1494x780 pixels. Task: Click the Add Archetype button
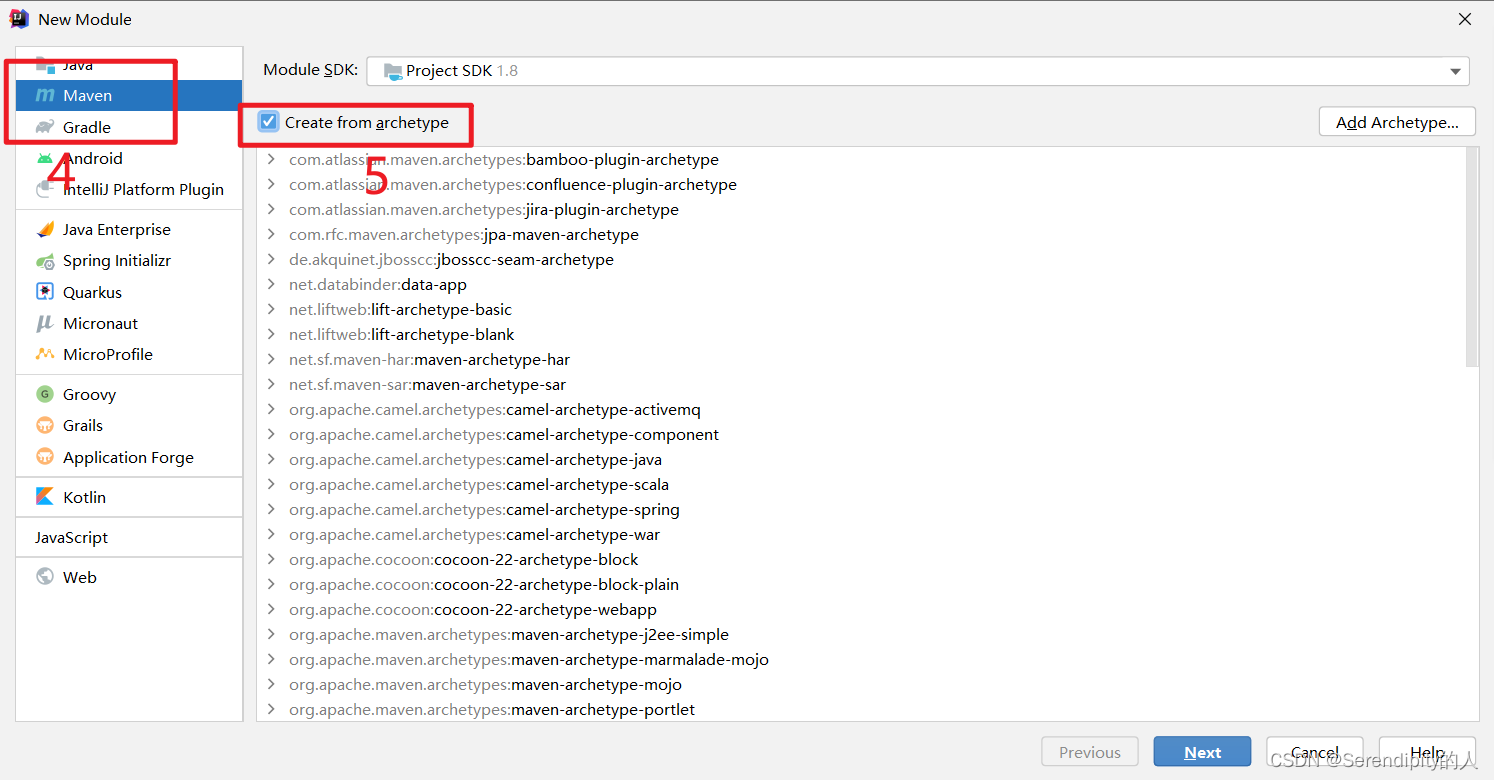pyautogui.click(x=1397, y=123)
